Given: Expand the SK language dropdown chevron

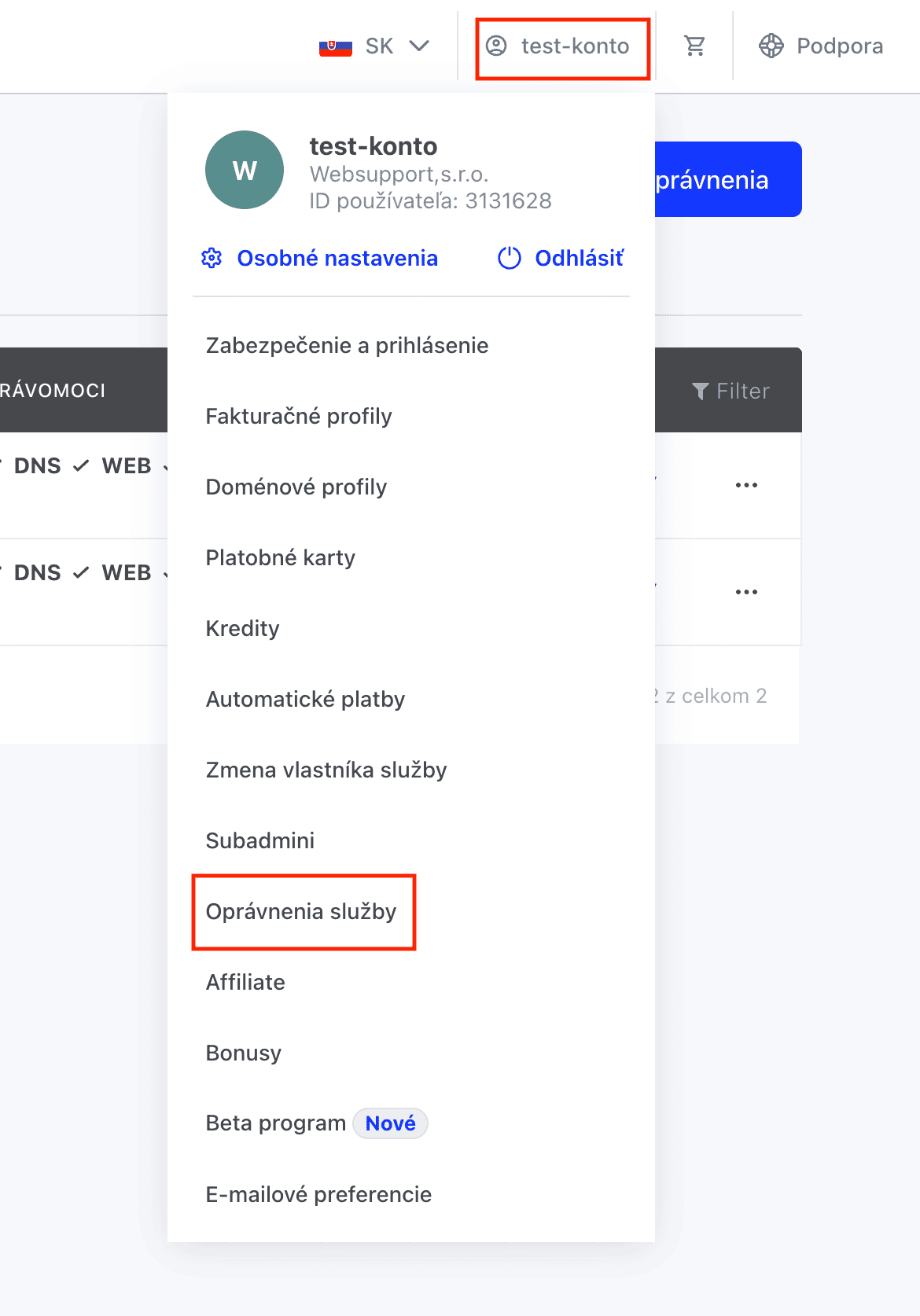Looking at the screenshot, I should 420,46.
